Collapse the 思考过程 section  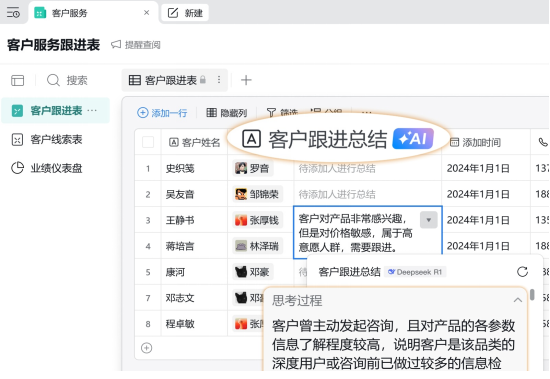point(518,300)
